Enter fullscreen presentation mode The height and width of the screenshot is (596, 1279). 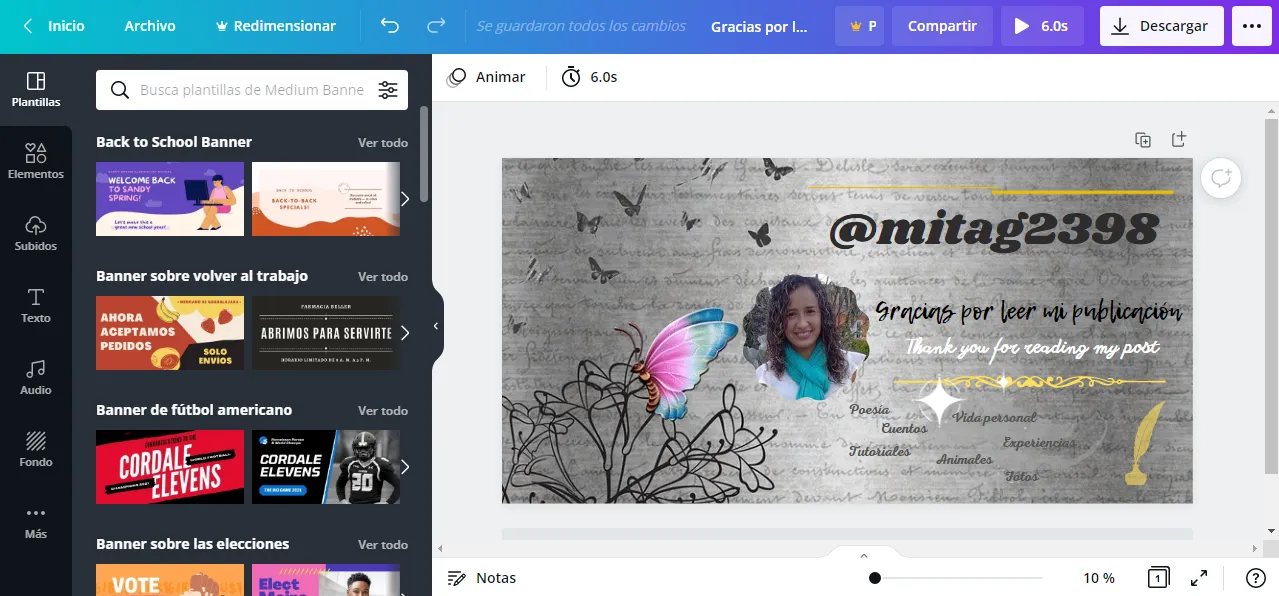pyautogui.click(x=1198, y=578)
